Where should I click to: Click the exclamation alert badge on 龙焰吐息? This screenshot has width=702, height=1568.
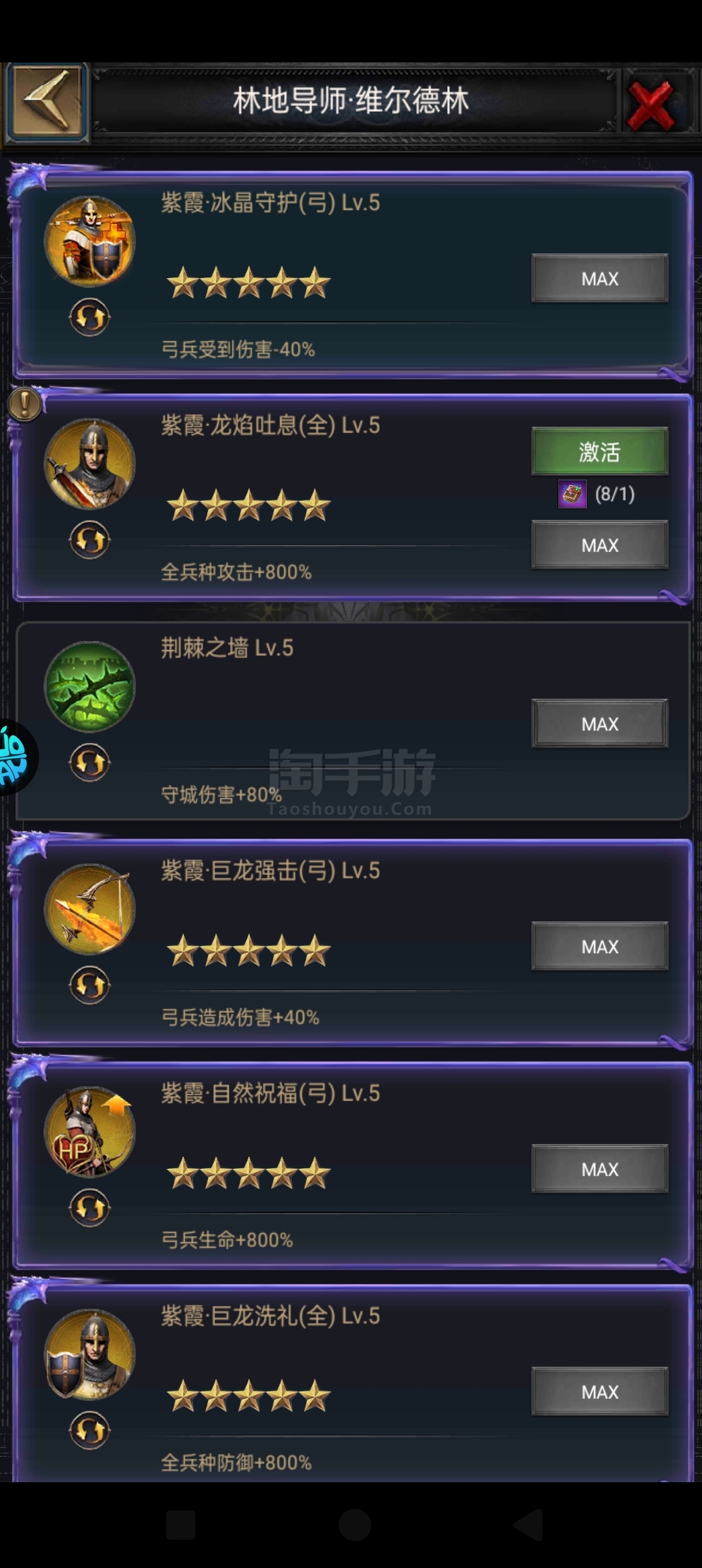tap(25, 404)
